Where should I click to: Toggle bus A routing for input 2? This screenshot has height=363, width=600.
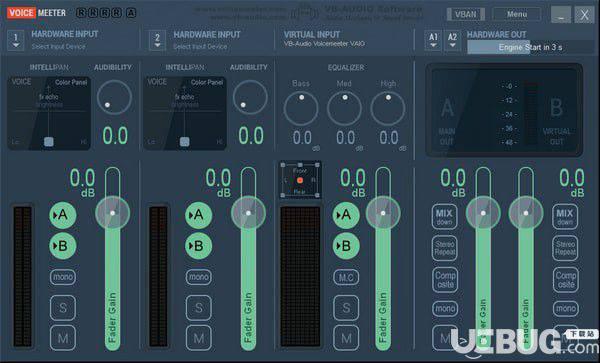pos(199,215)
